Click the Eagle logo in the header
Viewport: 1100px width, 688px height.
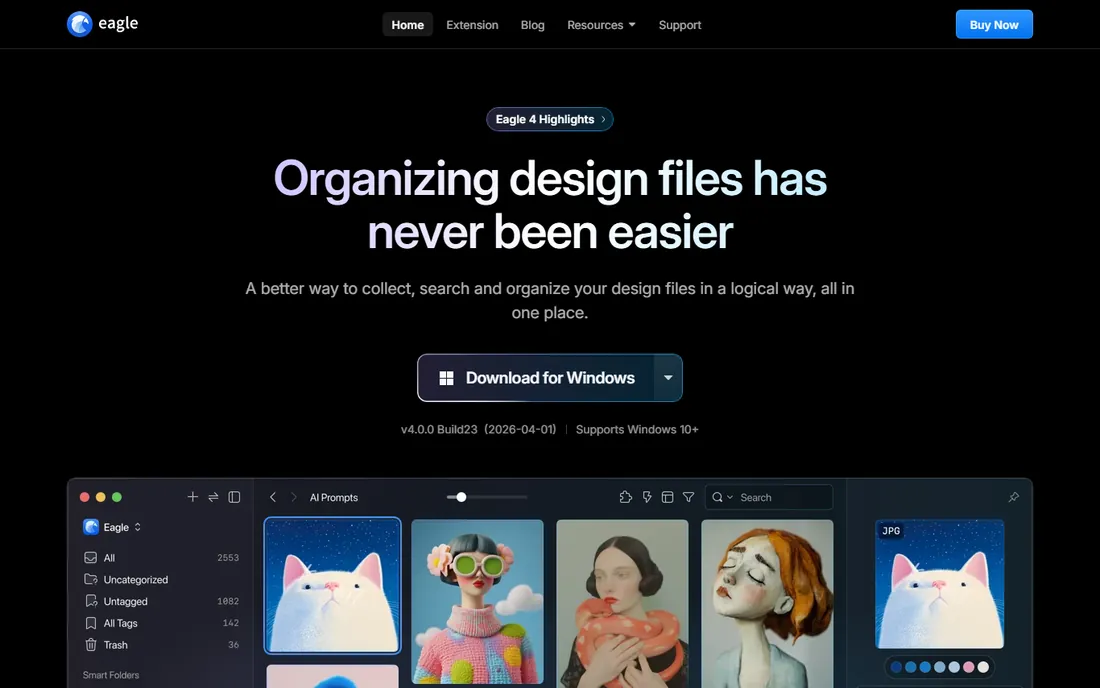click(x=102, y=24)
